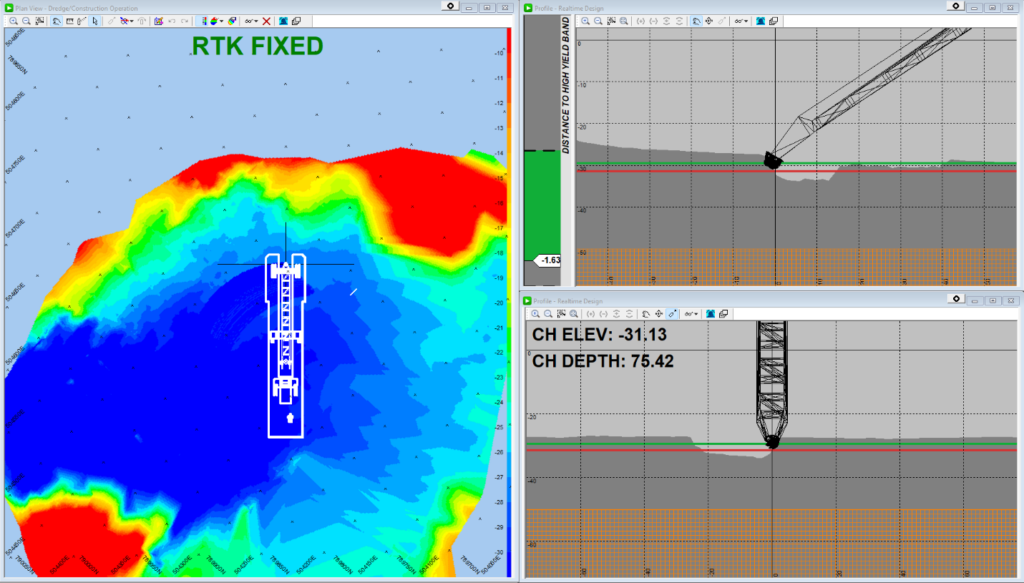1024x583 pixels.
Task: Click horizontal expand (+) in upper Profile toolbar
Action: click(x=641, y=21)
